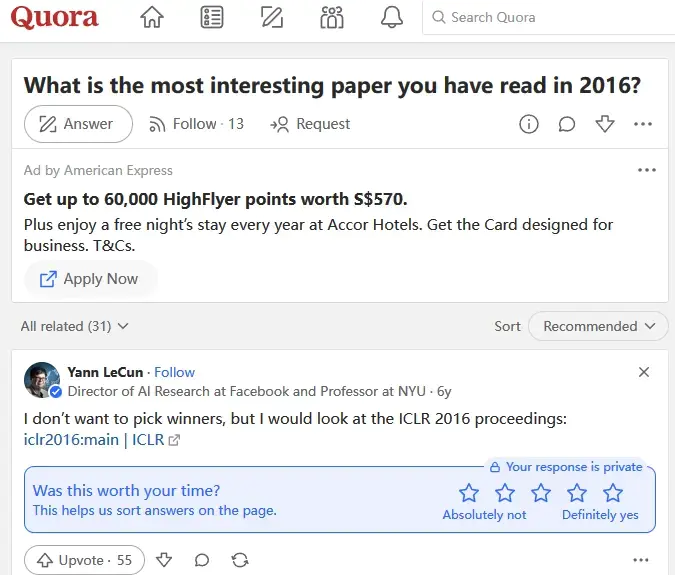Open Yann LeCun's profile picture
Image resolution: width=675 pixels, height=575 pixels.
pyautogui.click(x=42, y=380)
